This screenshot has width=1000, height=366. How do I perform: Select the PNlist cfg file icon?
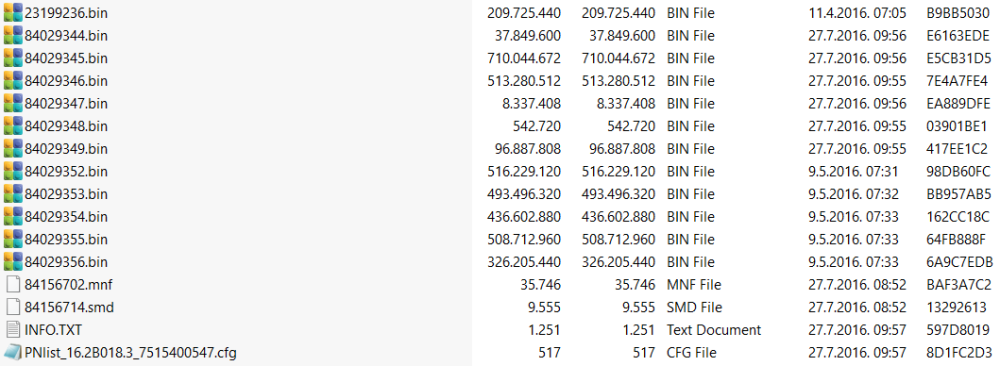[x=13, y=352]
